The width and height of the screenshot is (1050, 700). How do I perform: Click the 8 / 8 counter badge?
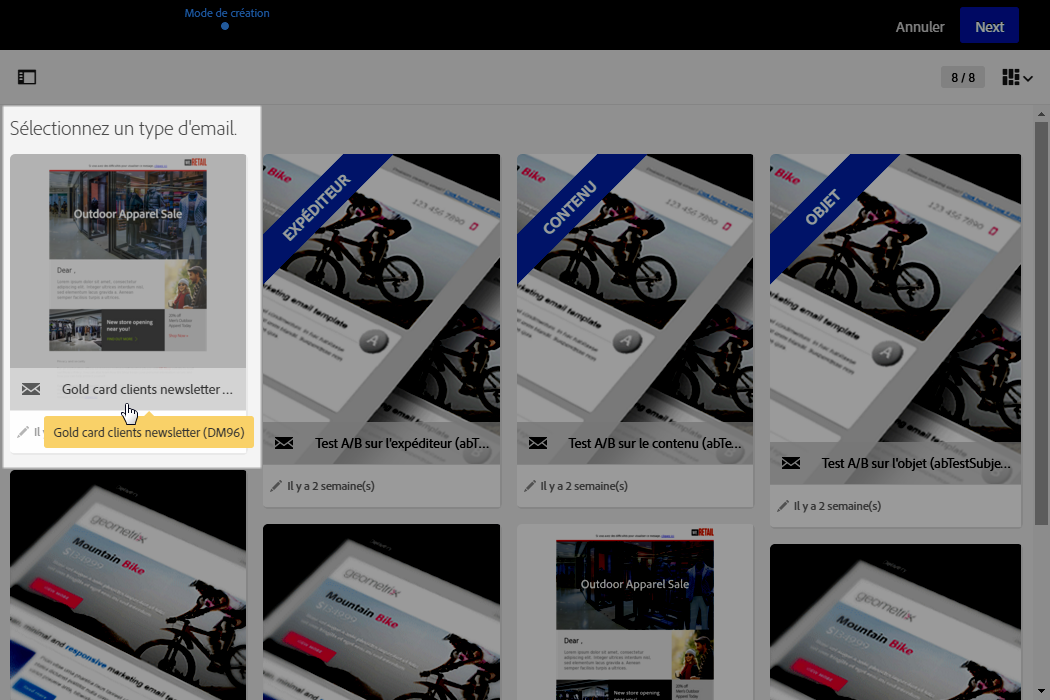[x=963, y=78]
